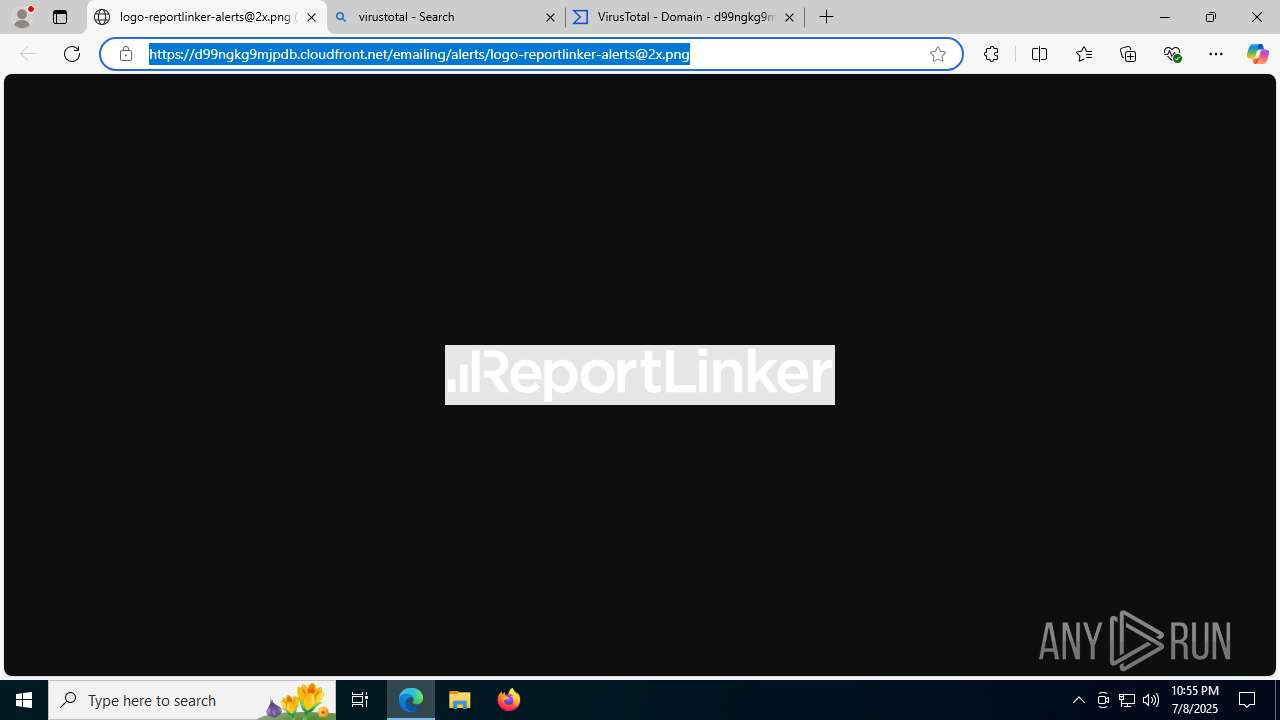This screenshot has width=1280, height=720.
Task: Enable split screen view
Action: [x=1039, y=54]
